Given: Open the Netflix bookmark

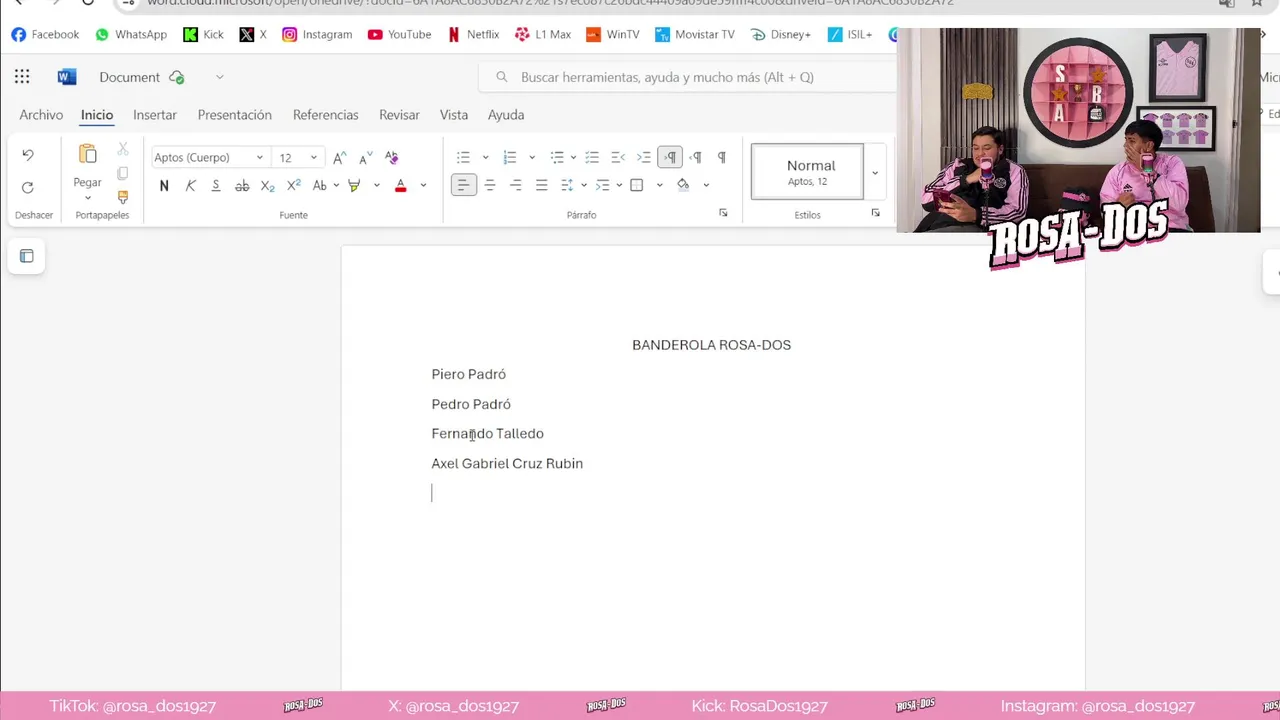Looking at the screenshot, I should pos(473,34).
